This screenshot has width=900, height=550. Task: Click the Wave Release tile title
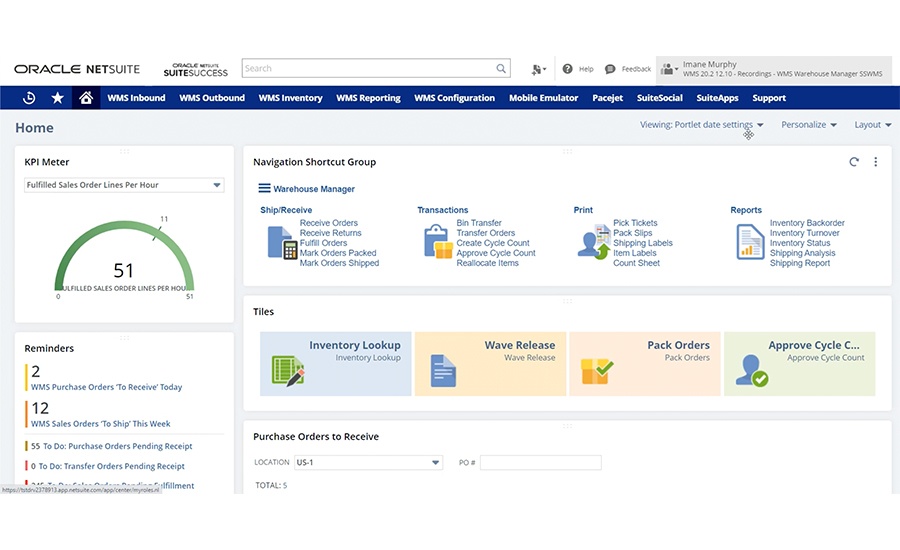[x=519, y=345]
